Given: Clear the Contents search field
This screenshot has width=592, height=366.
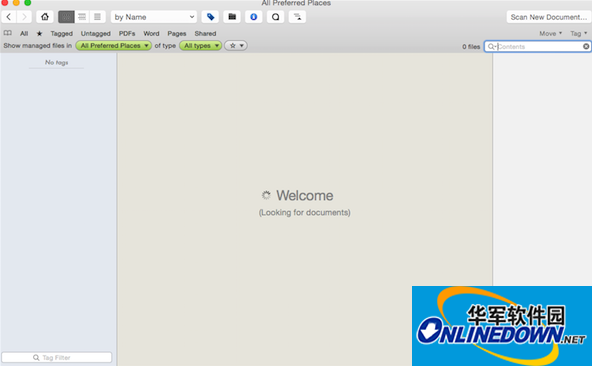Looking at the screenshot, I should [586, 46].
